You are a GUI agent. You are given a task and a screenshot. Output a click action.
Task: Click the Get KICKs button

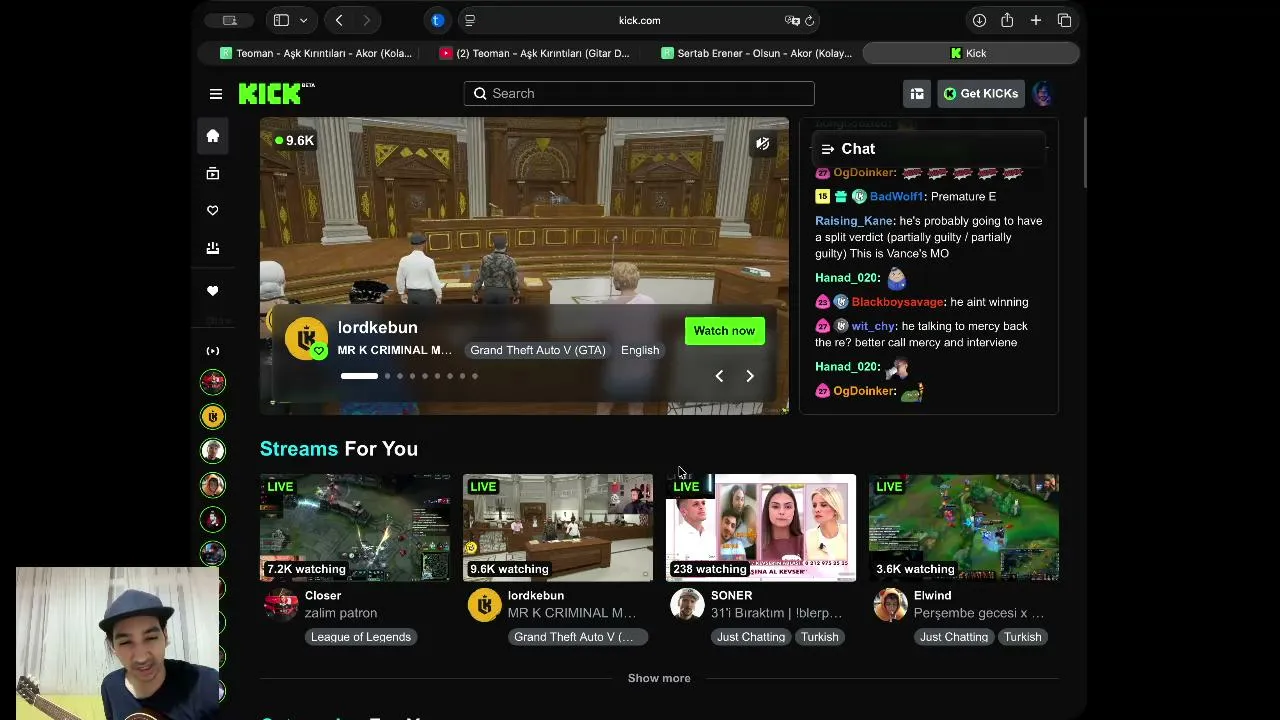click(x=980, y=94)
